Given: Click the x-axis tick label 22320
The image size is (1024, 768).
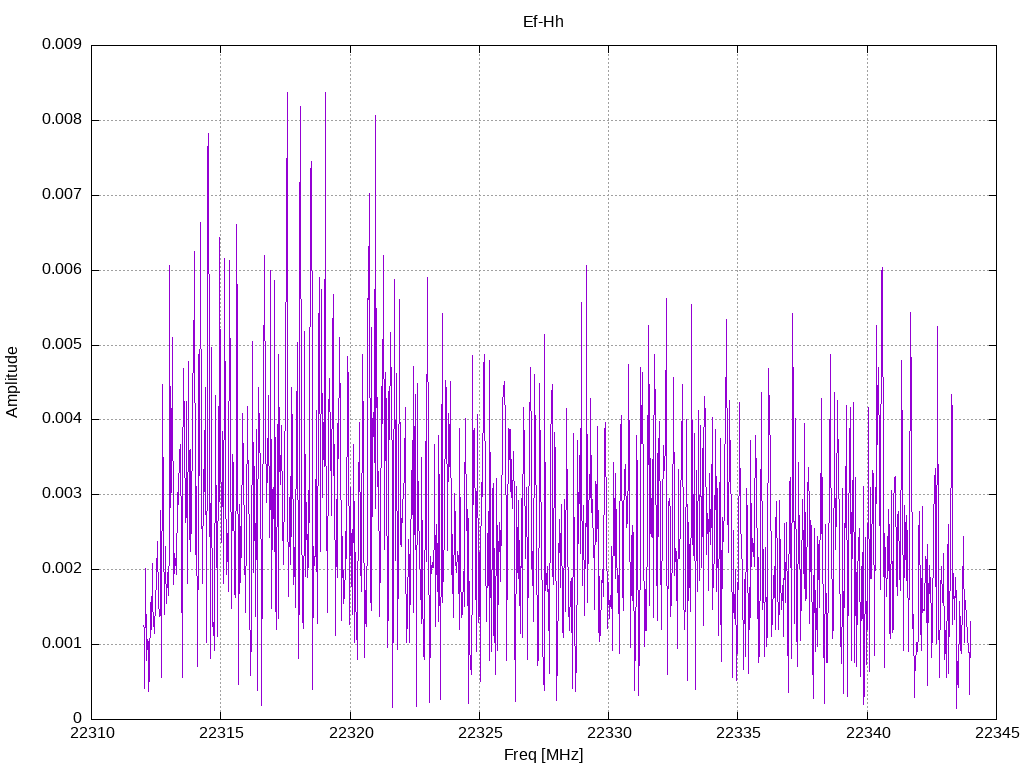Looking at the screenshot, I should [351, 733].
